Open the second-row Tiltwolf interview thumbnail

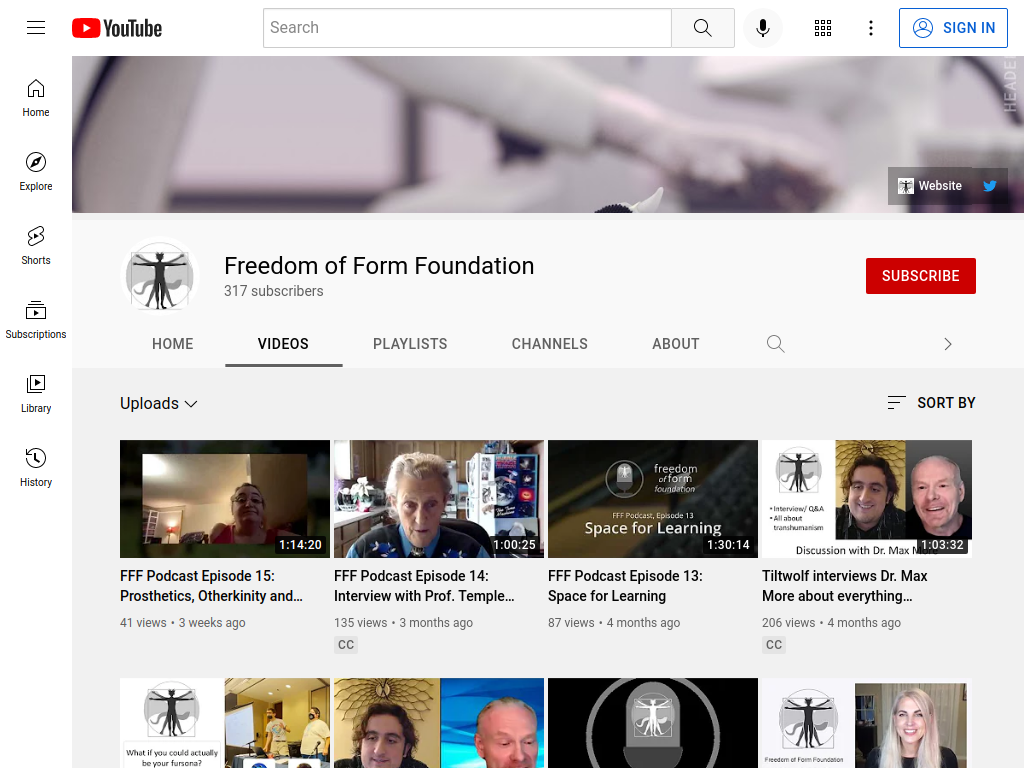(439, 723)
